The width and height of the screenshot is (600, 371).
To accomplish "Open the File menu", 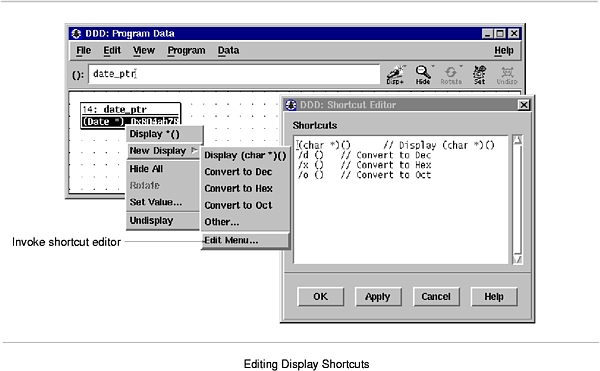I will tap(83, 50).
